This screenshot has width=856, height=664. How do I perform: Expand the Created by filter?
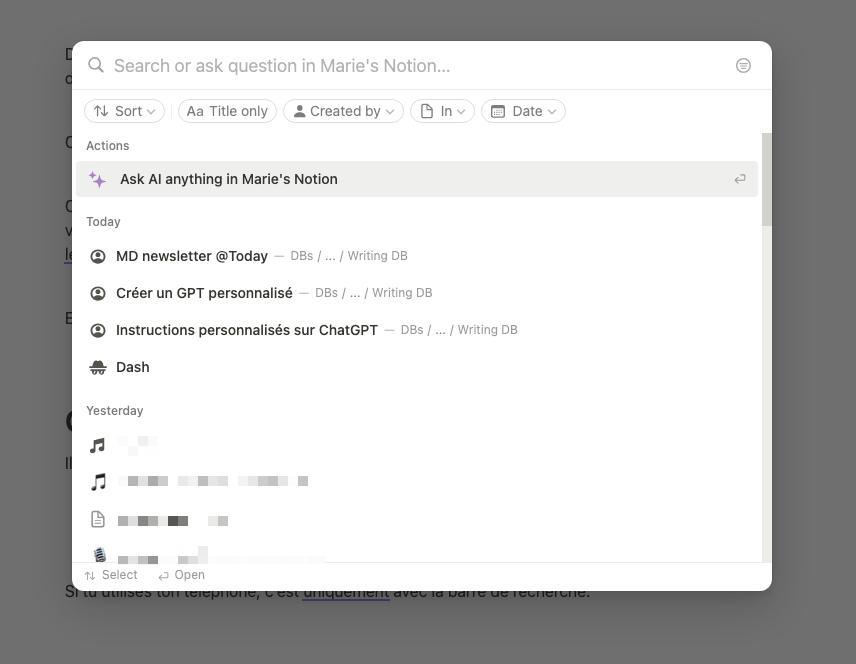click(343, 111)
